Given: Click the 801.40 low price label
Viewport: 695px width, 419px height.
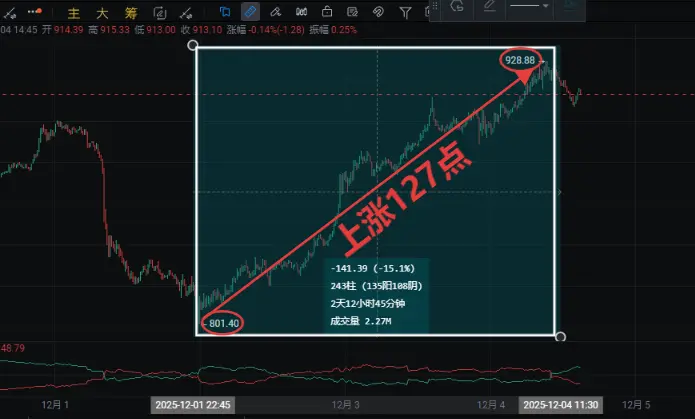Looking at the screenshot, I should (x=224, y=323).
